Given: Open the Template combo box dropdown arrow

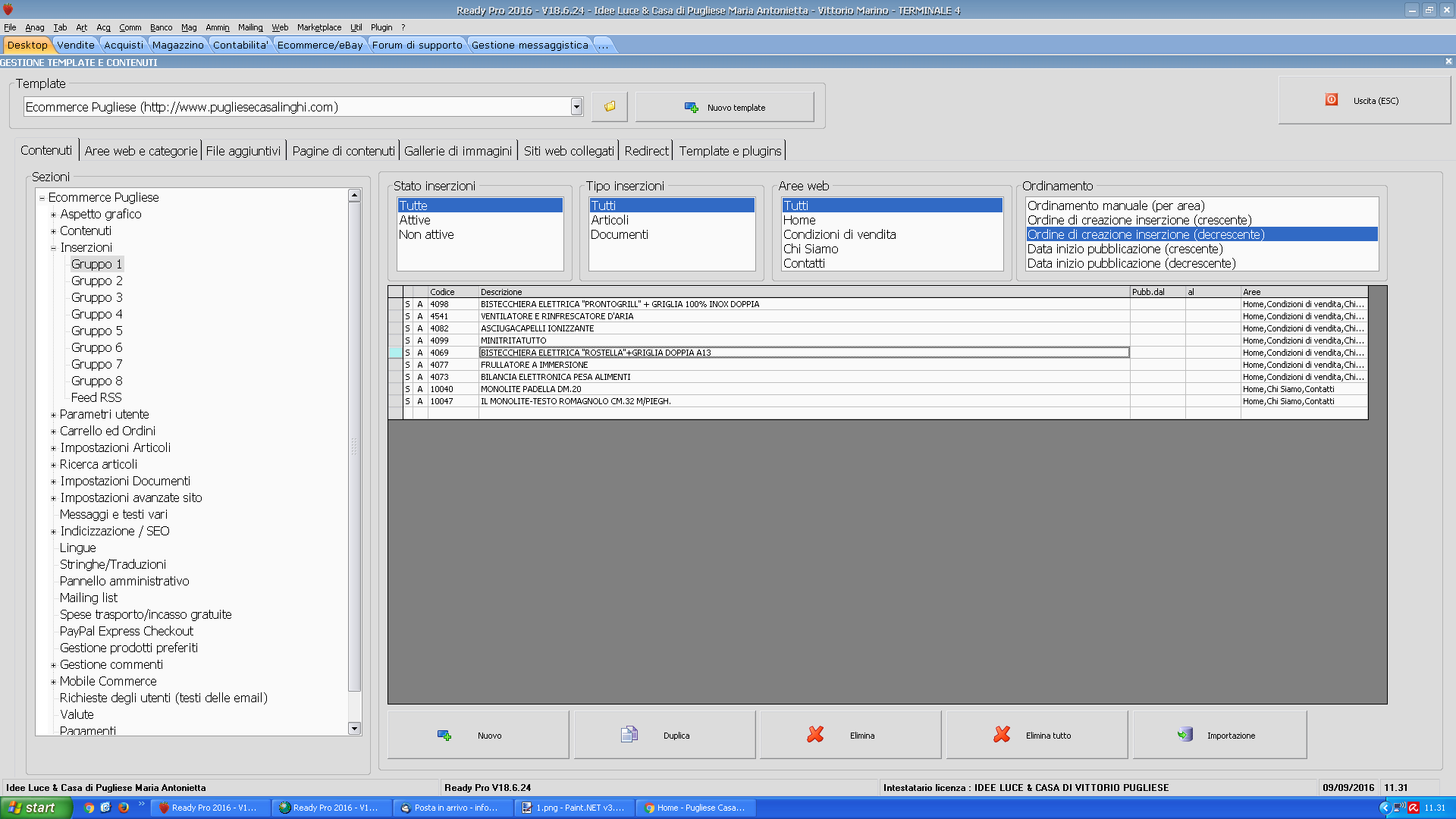Looking at the screenshot, I should [x=576, y=107].
